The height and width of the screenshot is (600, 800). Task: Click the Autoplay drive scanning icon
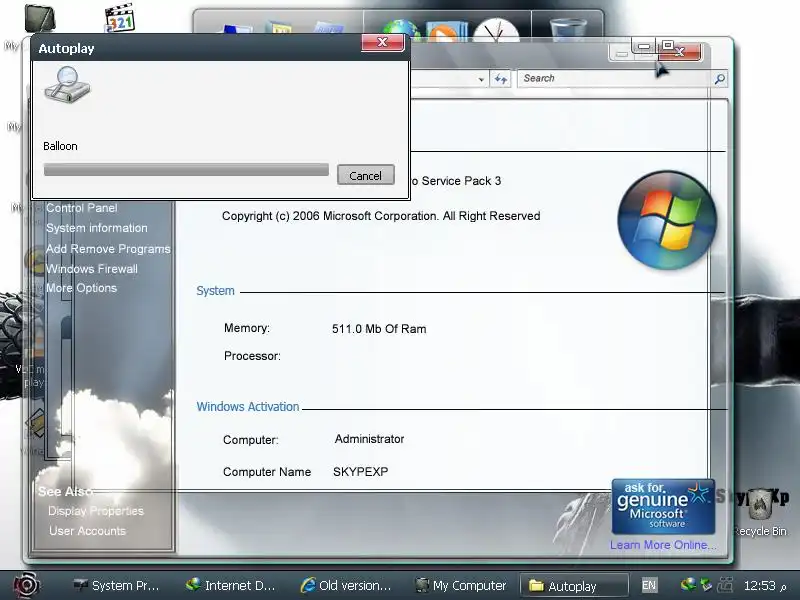[x=67, y=85]
